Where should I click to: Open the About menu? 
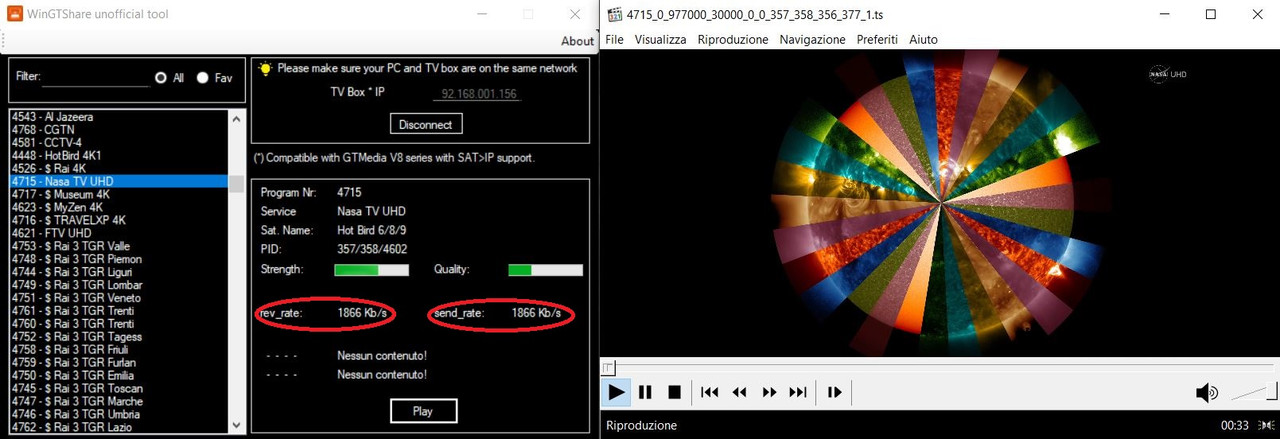point(577,41)
